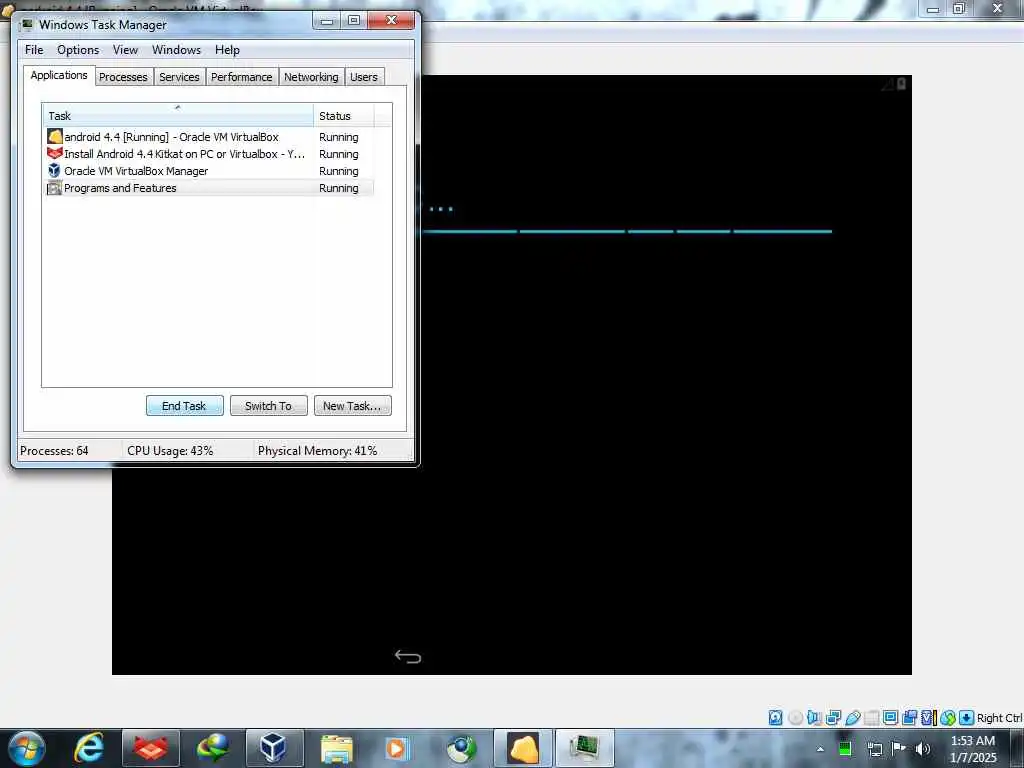The height and width of the screenshot is (768, 1024).
Task: Click CPU Usage: 43% status entry
Action: pyautogui.click(x=170, y=451)
